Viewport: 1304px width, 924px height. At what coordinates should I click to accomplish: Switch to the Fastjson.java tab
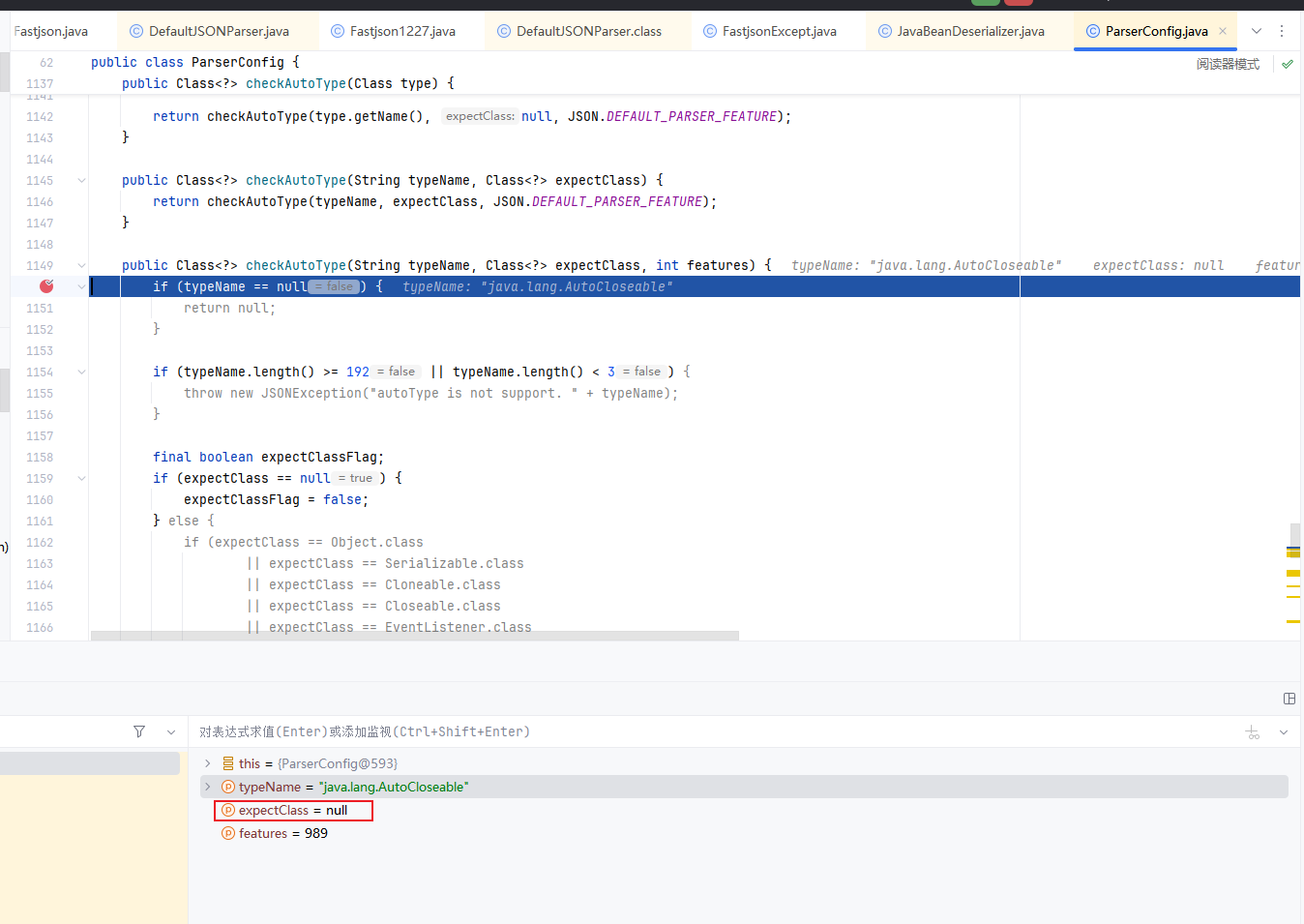(x=51, y=31)
